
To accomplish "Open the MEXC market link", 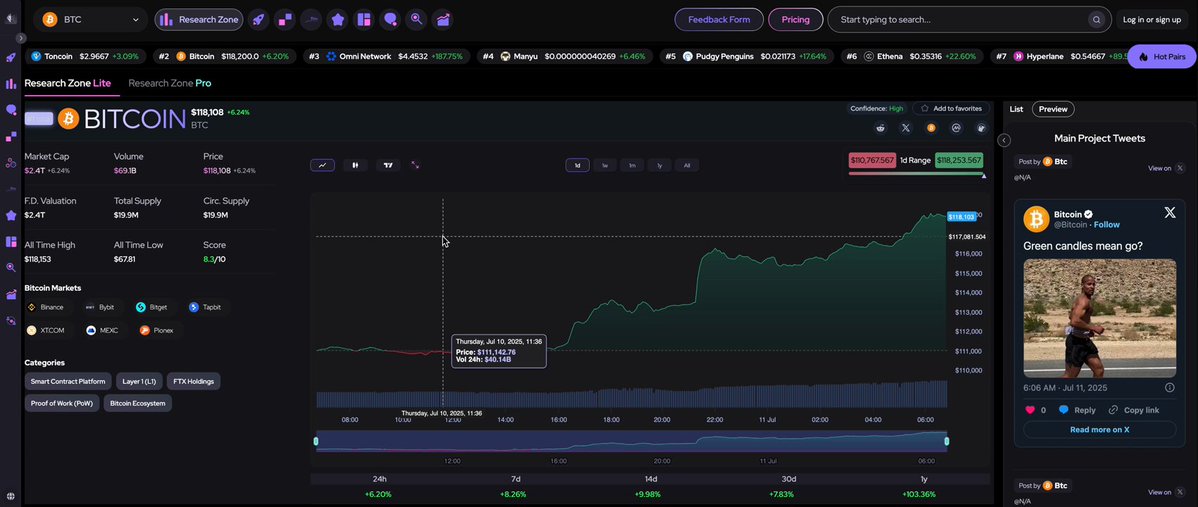I will (x=102, y=331).
